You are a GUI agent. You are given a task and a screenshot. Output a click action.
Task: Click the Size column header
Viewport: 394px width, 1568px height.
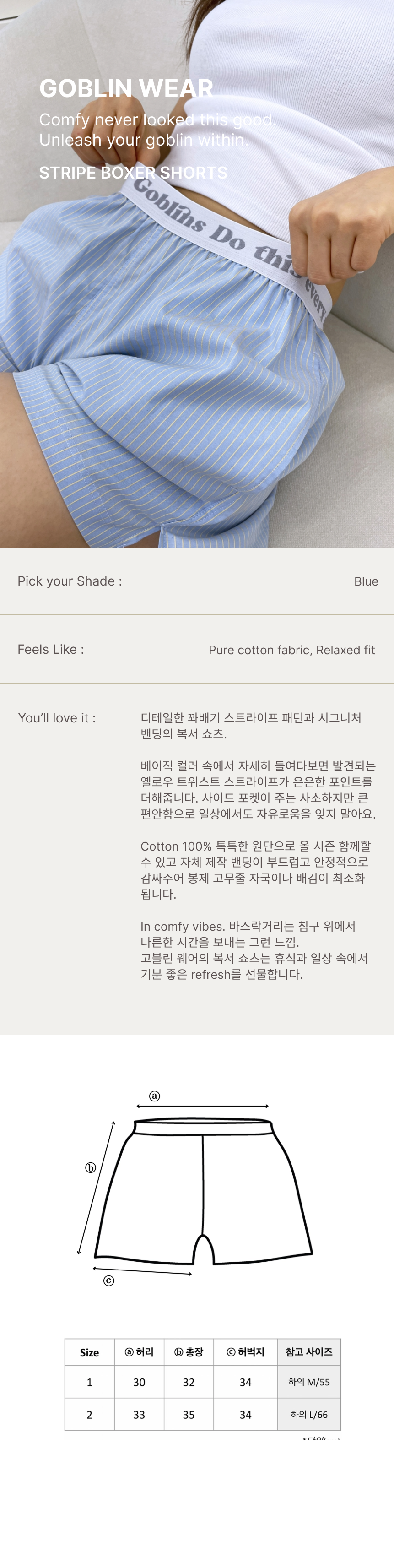(89, 1352)
